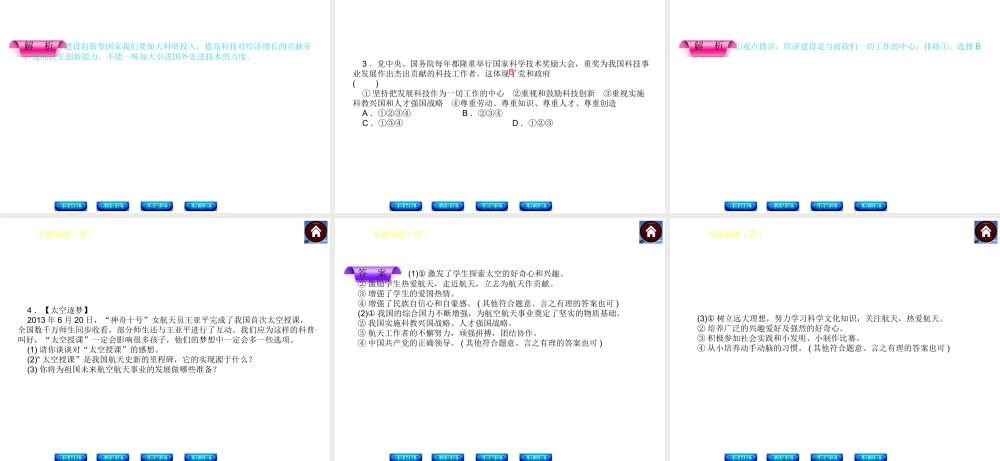Screen dimensions: 1000x461
Task: Click the third blue button under the 创新型国家 解析 slide
Action: [x=157, y=206]
